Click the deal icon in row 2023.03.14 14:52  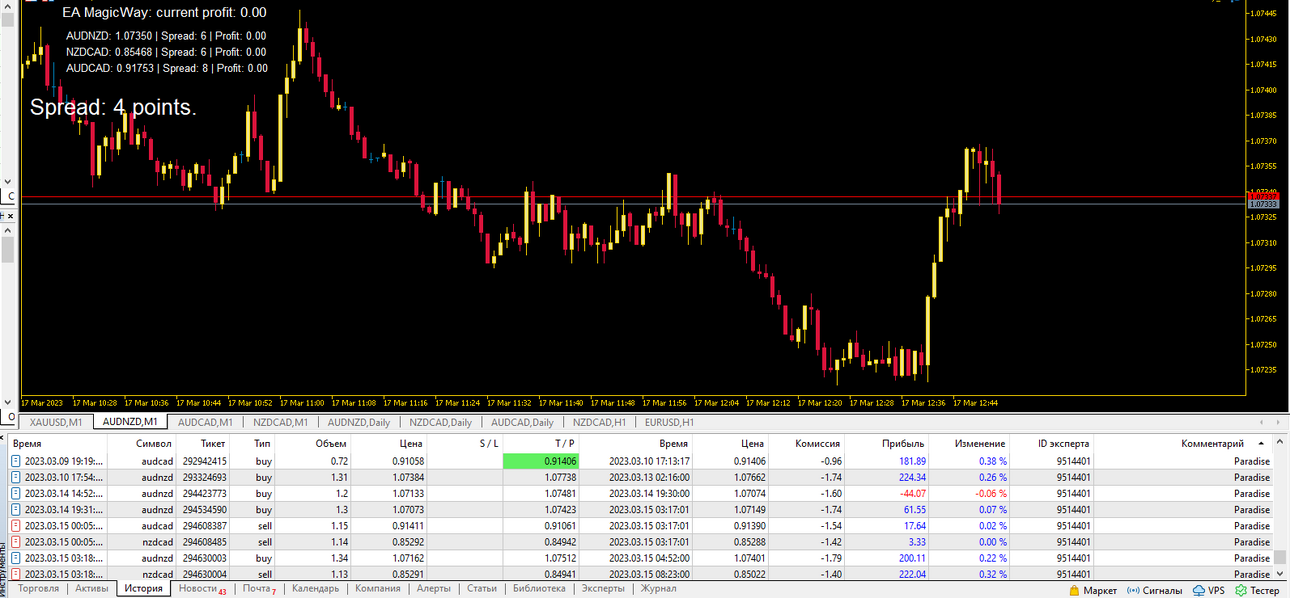click(x=16, y=493)
